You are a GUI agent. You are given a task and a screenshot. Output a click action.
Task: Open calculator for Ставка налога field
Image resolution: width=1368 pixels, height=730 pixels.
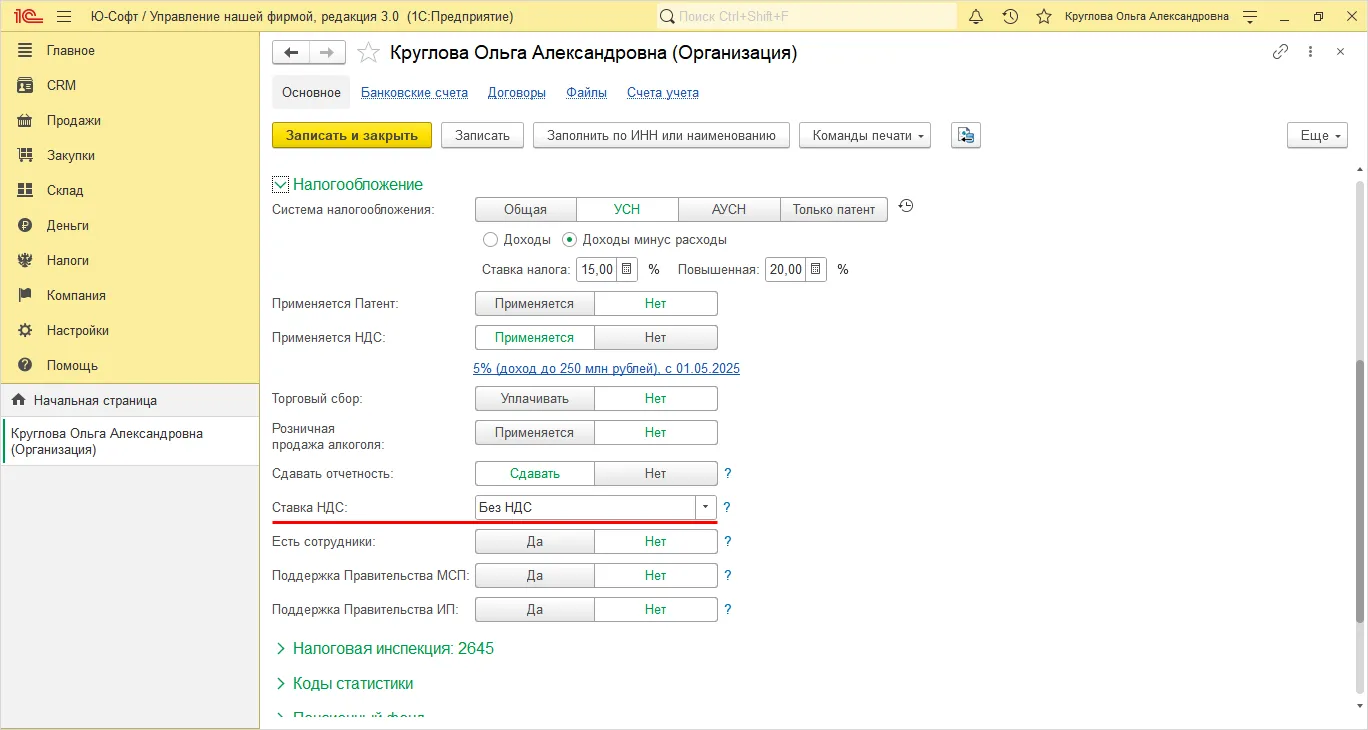[627, 269]
